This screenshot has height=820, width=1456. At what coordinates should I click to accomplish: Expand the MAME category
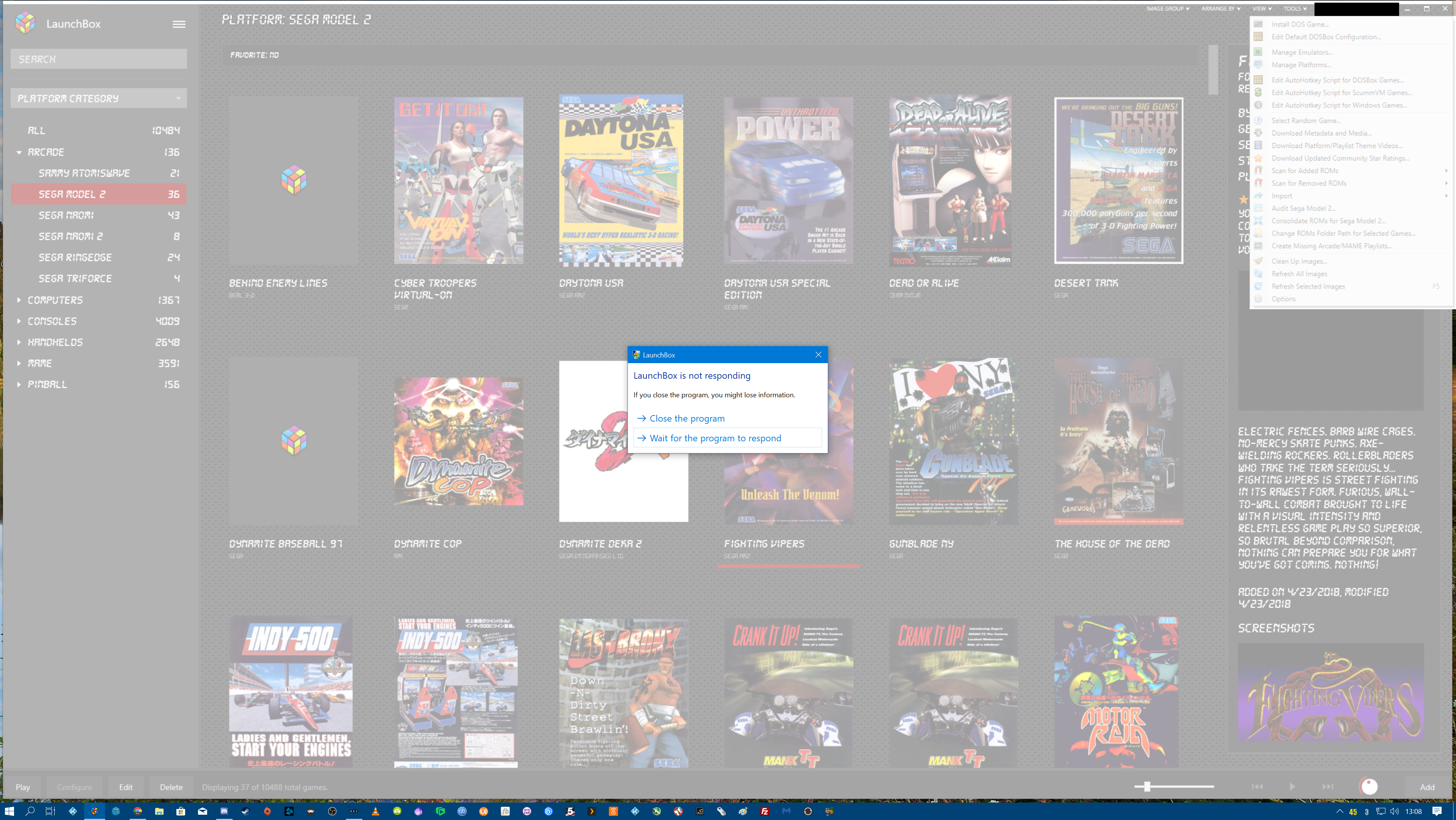coord(19,363)
